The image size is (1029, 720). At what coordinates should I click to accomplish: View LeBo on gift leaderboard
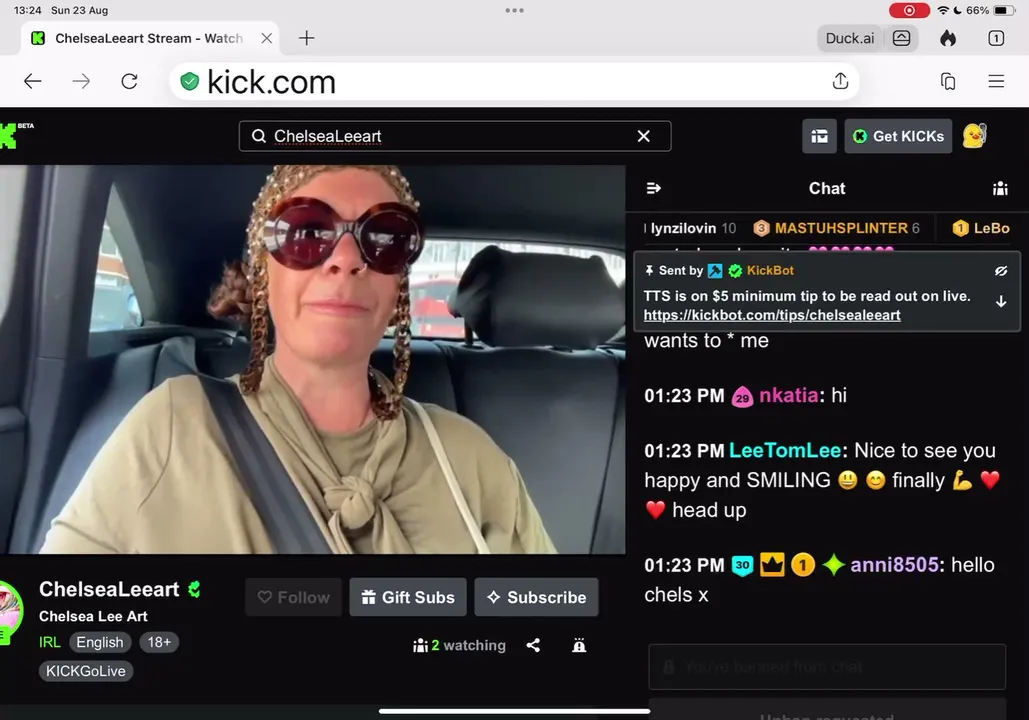(980, 228)
